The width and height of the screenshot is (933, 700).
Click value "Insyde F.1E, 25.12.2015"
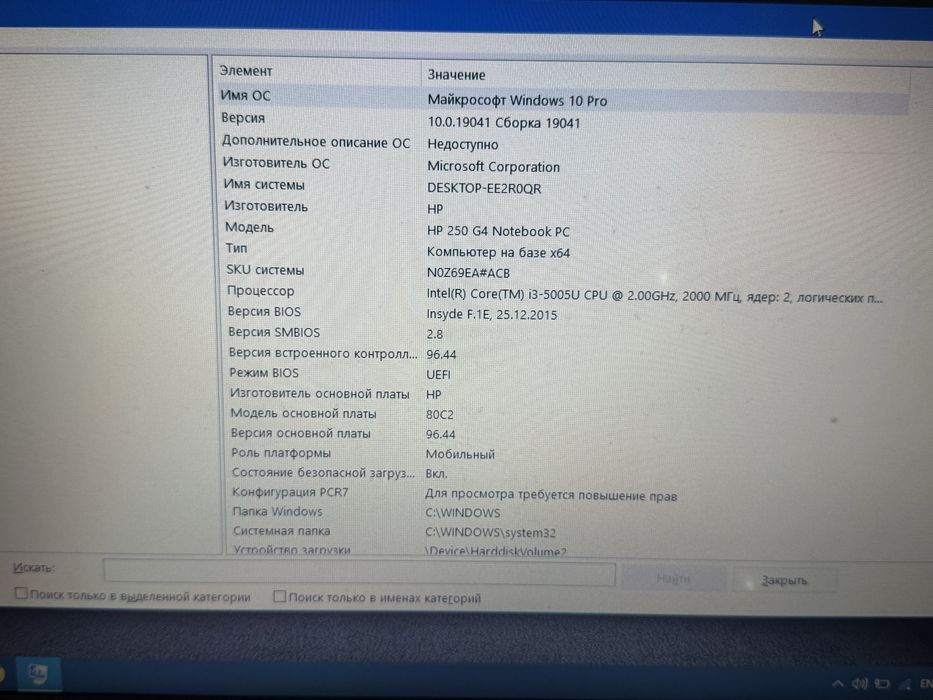click(x=491, y=315)
